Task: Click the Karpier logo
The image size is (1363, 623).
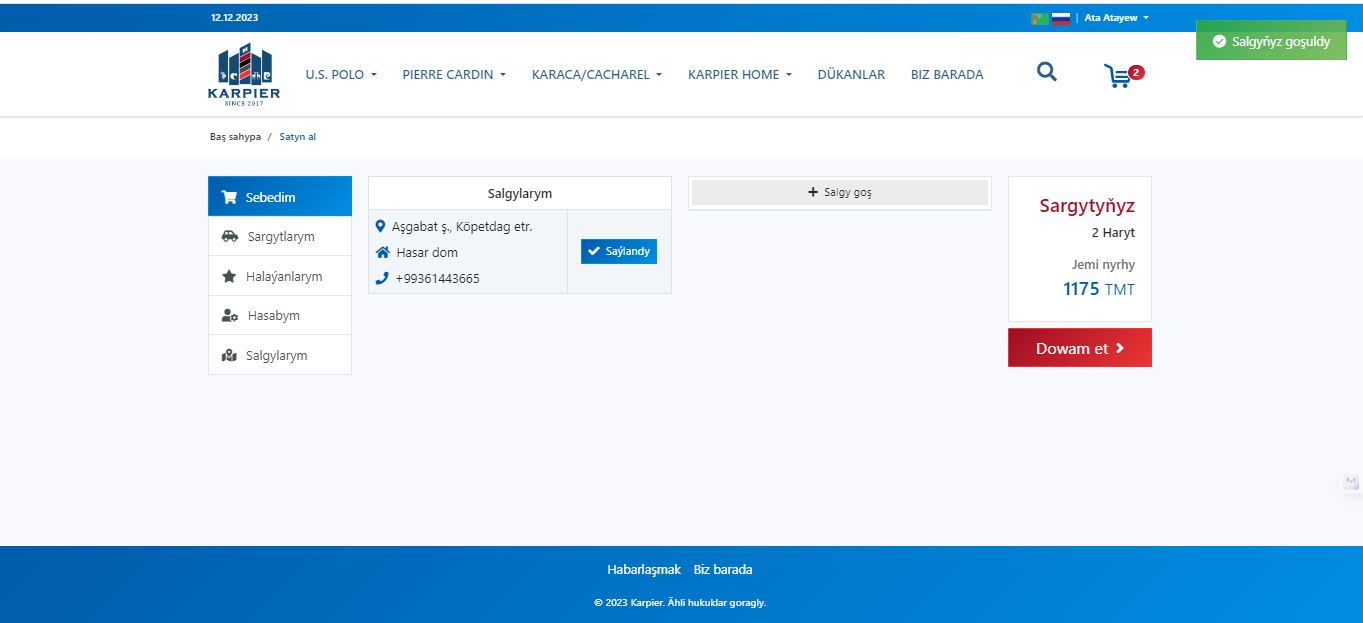Action: tap(244, 75)
